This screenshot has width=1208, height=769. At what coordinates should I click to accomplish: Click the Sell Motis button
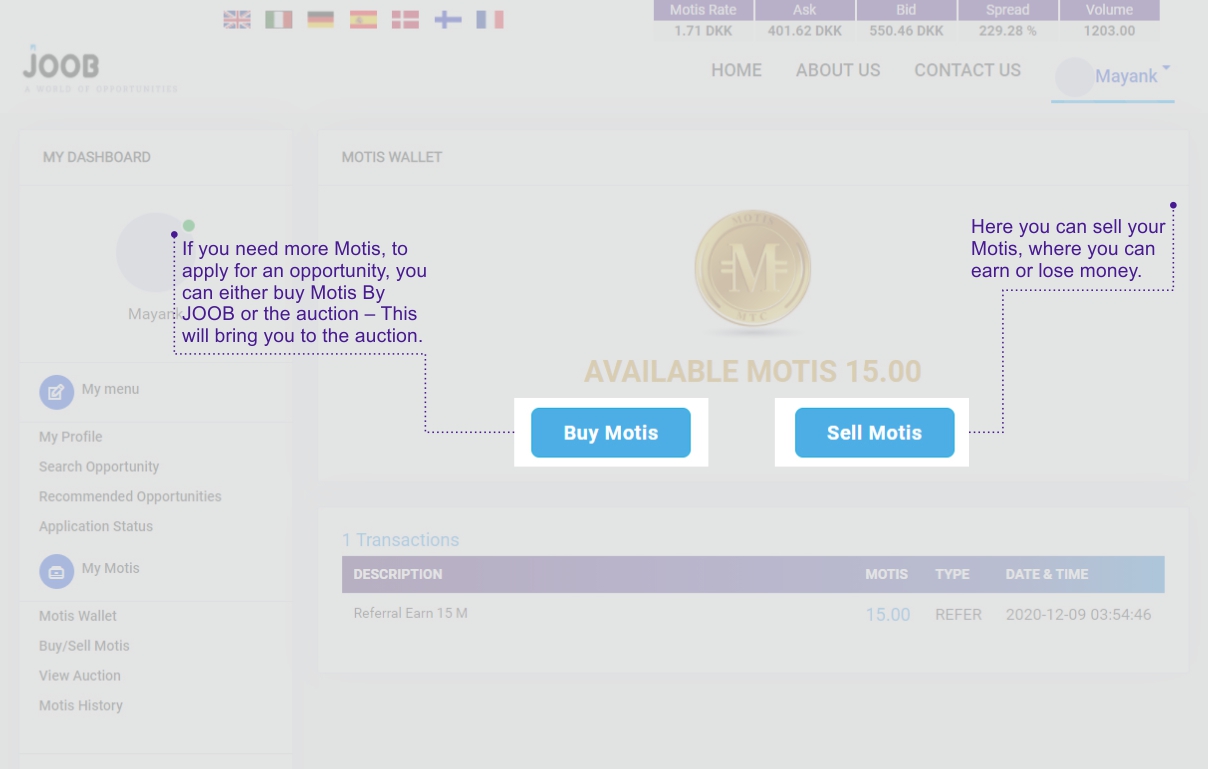(x=875, y=433)
